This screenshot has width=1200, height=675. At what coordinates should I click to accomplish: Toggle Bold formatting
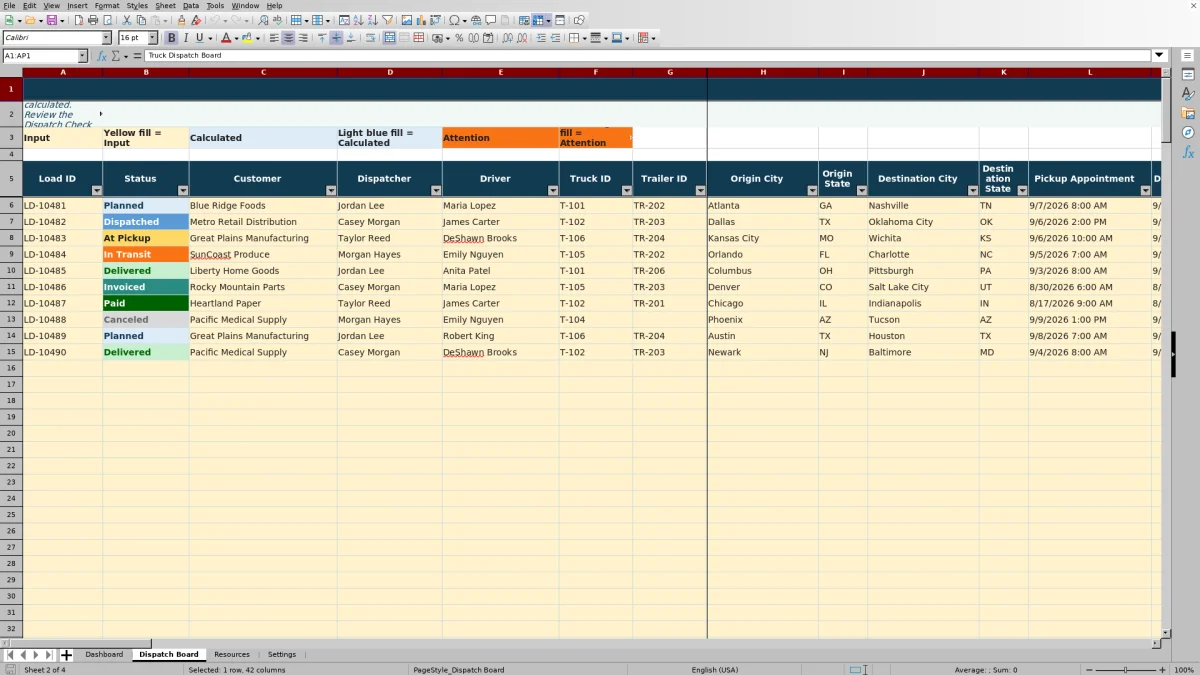(172, 38)
